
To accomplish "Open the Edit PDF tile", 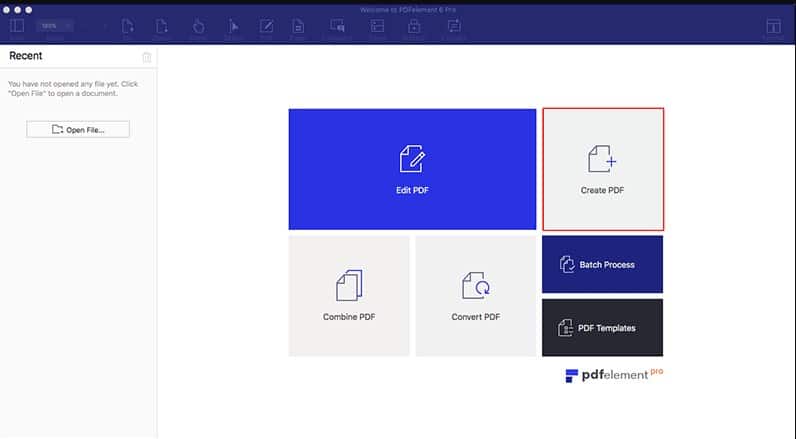I will click(x=412, y=169).
